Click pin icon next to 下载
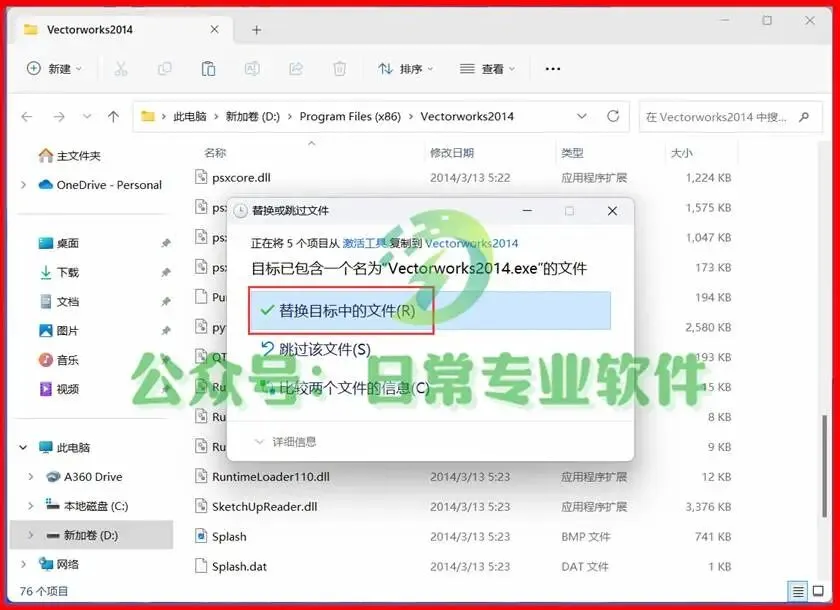 166,272
